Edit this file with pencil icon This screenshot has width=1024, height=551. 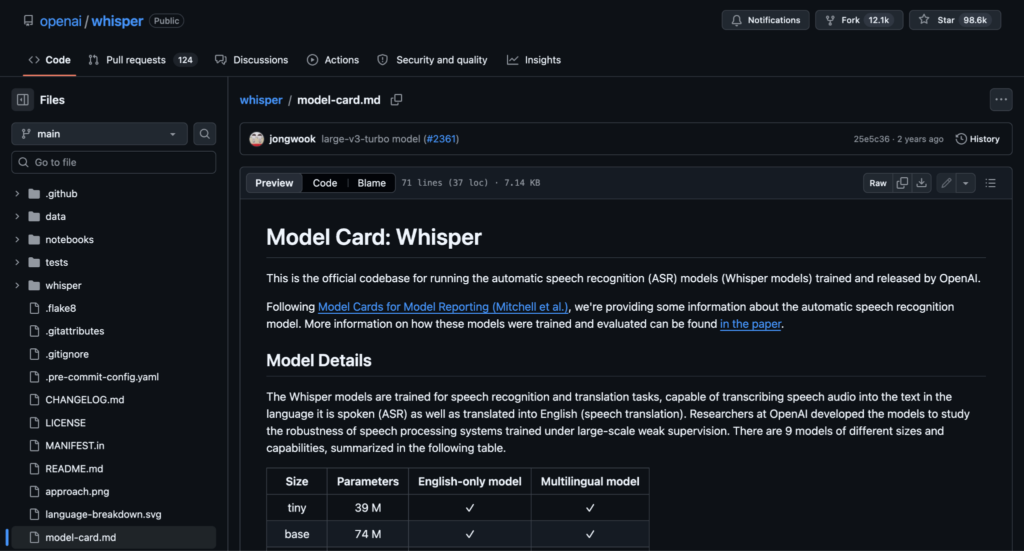click(946, 183)
